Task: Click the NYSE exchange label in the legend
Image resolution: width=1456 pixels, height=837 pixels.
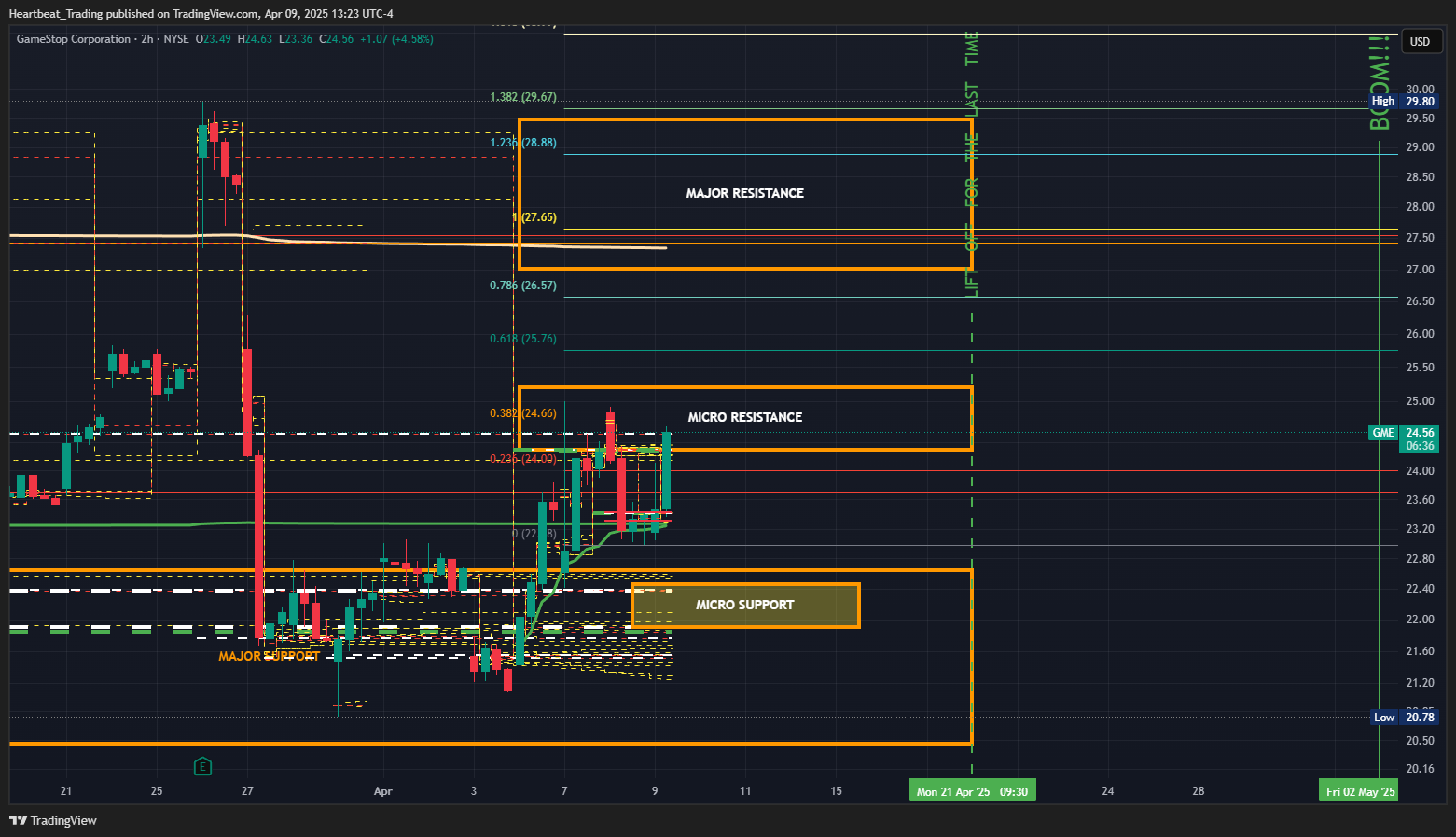Action: point(176,39)
